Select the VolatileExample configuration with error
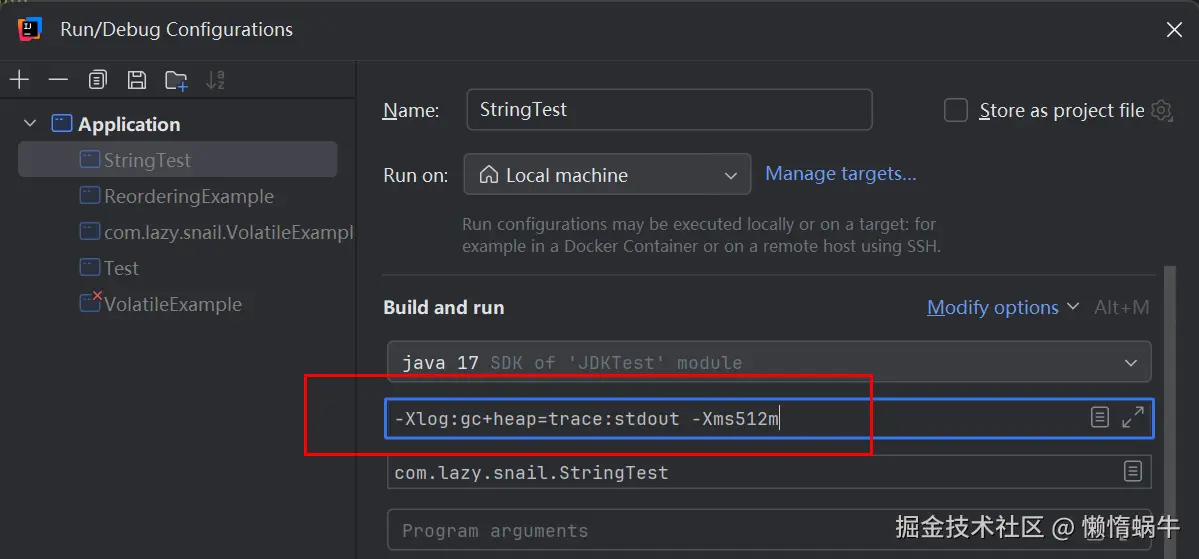This screenshot has width=1199, height=559. 172,304
